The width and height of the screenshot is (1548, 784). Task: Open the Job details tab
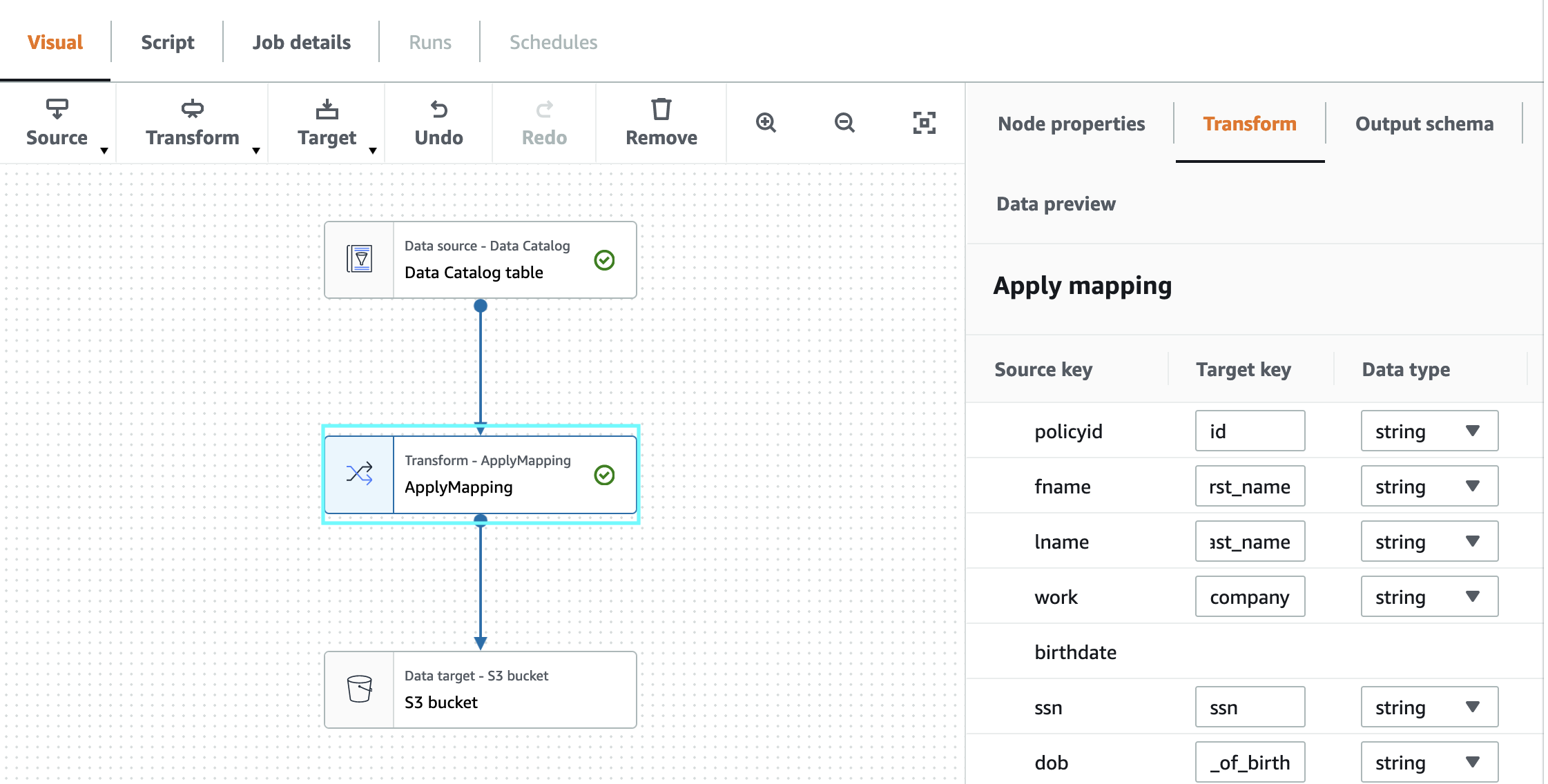tap(302, 42)
